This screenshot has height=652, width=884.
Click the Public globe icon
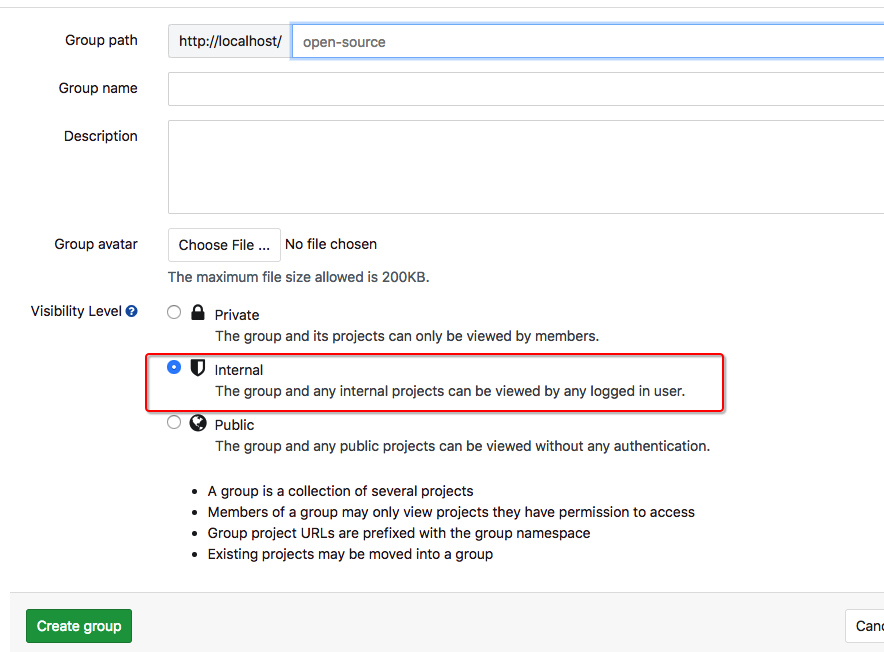198,423
